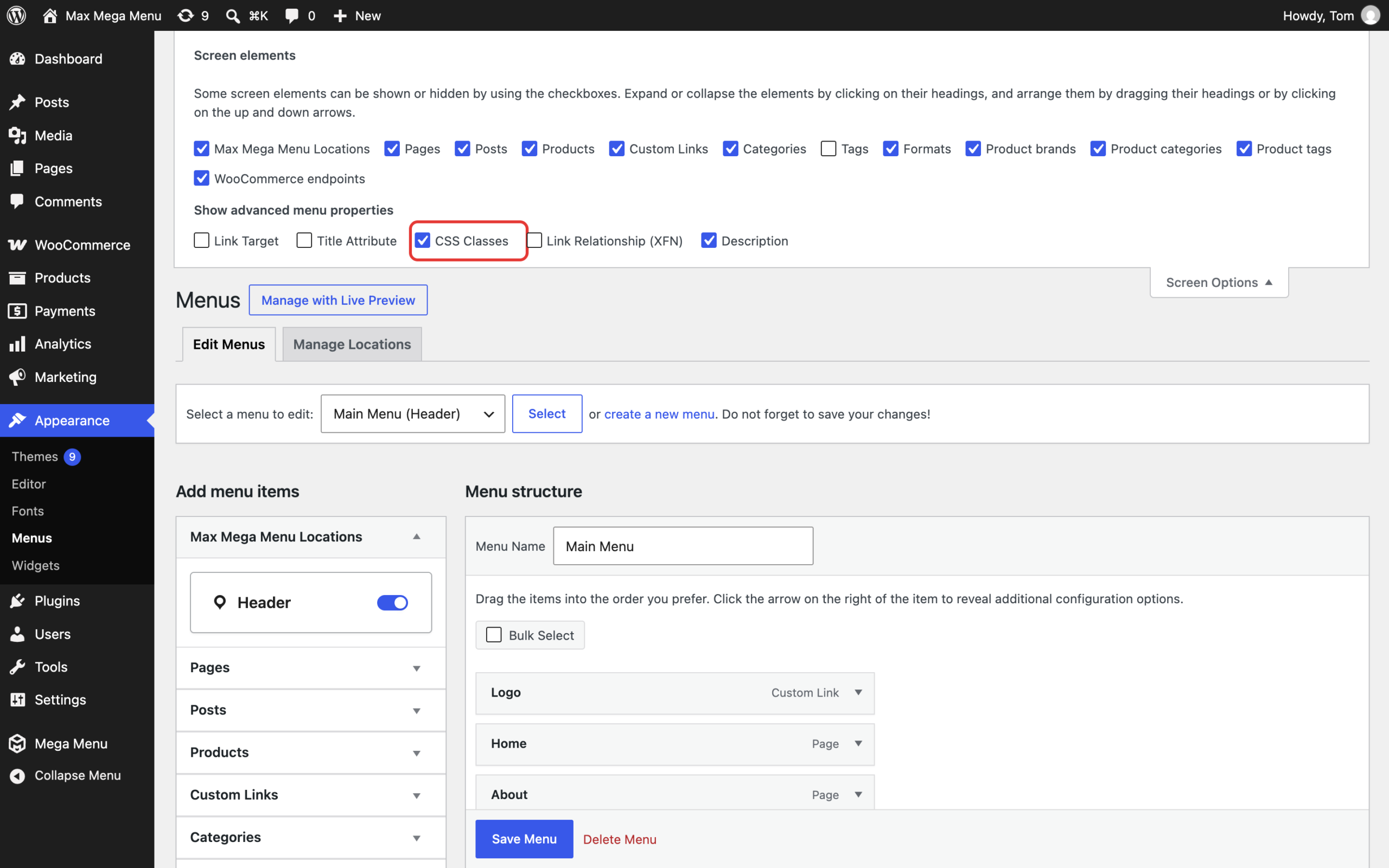
Task: Open the Marketing megaphone icon
Action: 17,377
